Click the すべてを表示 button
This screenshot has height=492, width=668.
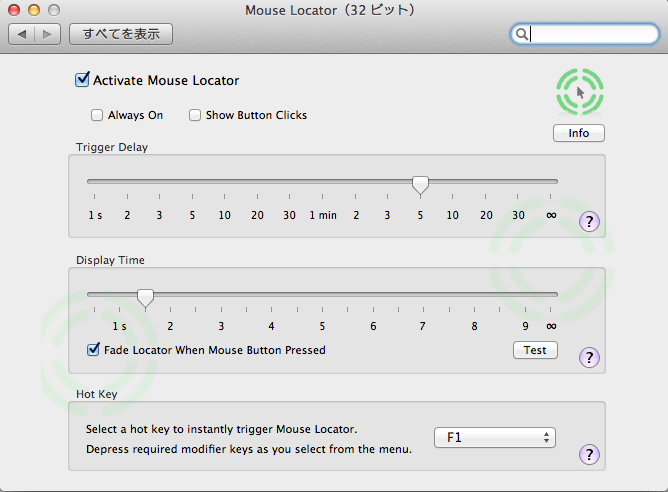point(121,34)
